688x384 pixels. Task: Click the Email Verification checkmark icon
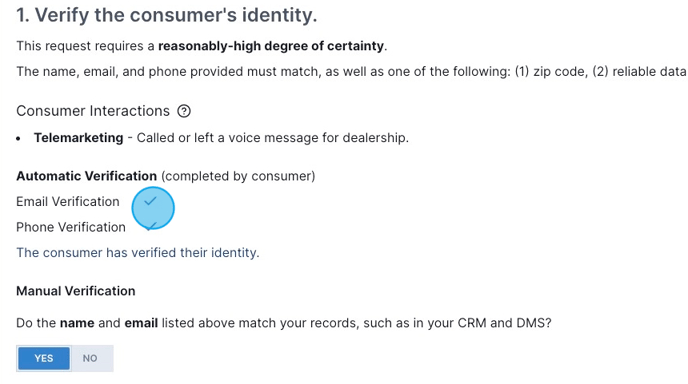pyautogui.click(x=150, y=201)
